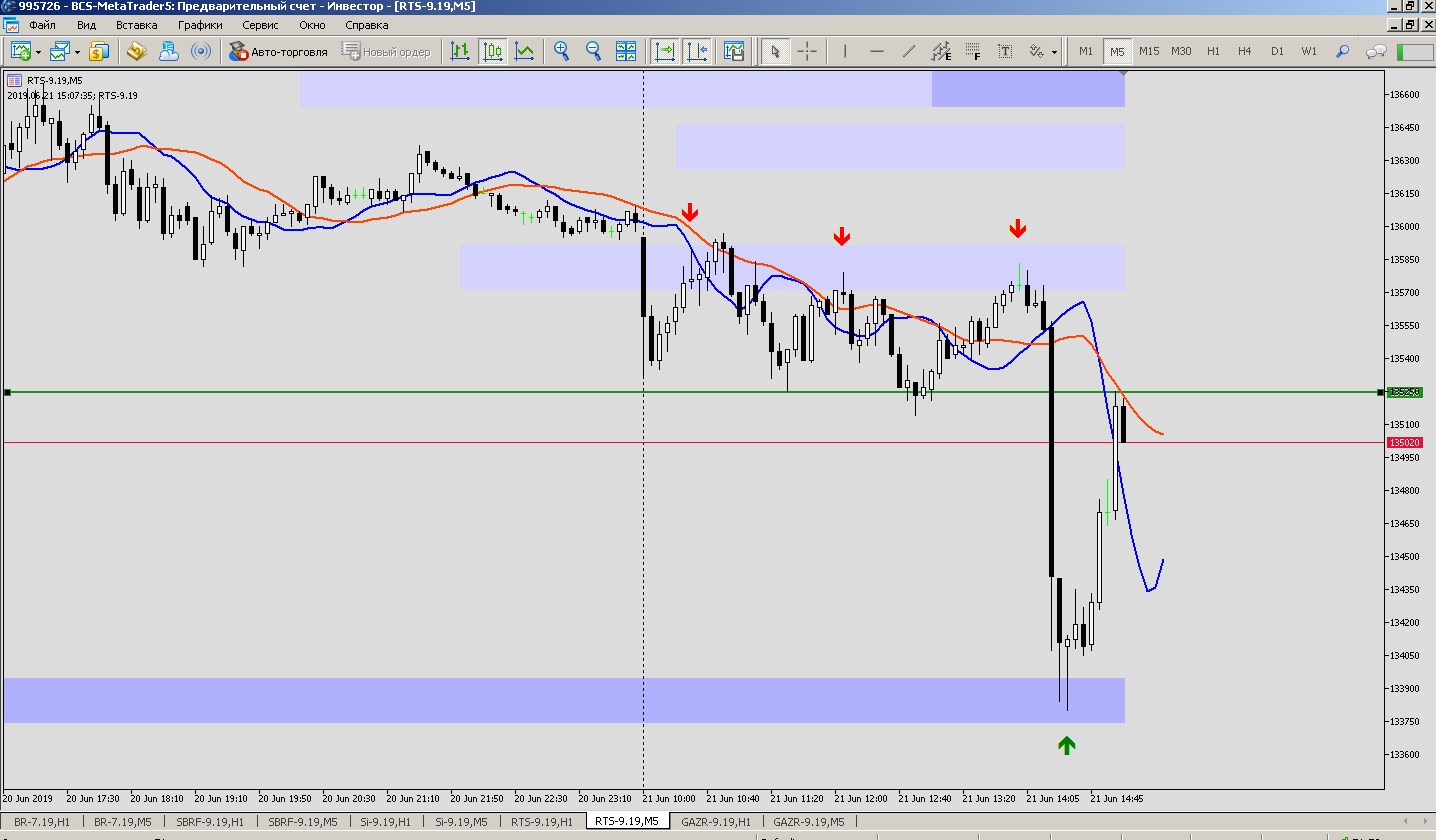Viewport: 1436px width, 840px height.
Task: Set timeframe to D1
Action: click(1277, 51)
